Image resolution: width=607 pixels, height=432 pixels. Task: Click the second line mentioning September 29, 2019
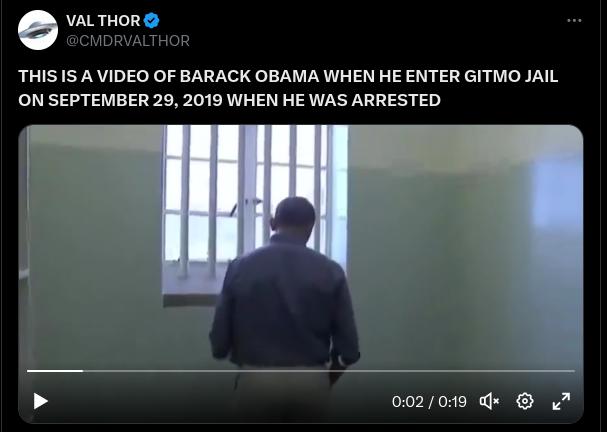click(x=229, y=100)
